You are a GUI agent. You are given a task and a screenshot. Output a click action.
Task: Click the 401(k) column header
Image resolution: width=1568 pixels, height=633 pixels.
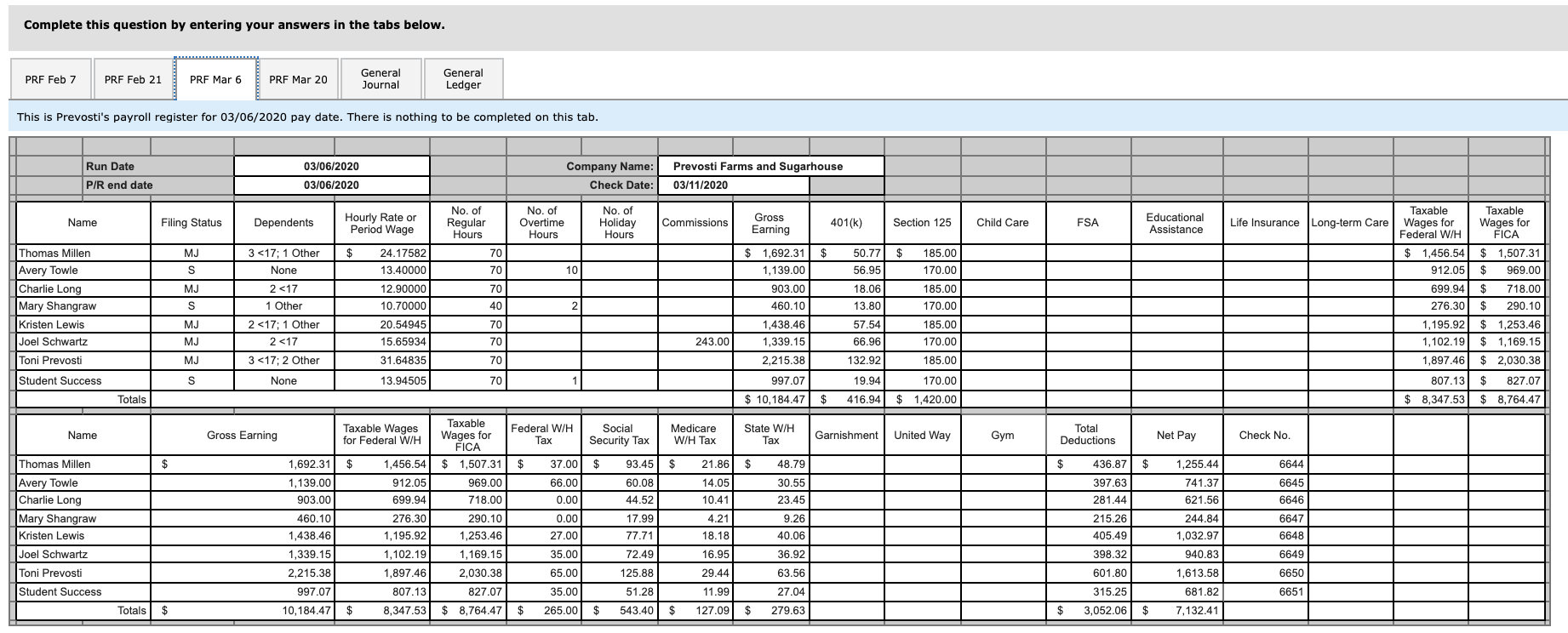click(846, 223)
